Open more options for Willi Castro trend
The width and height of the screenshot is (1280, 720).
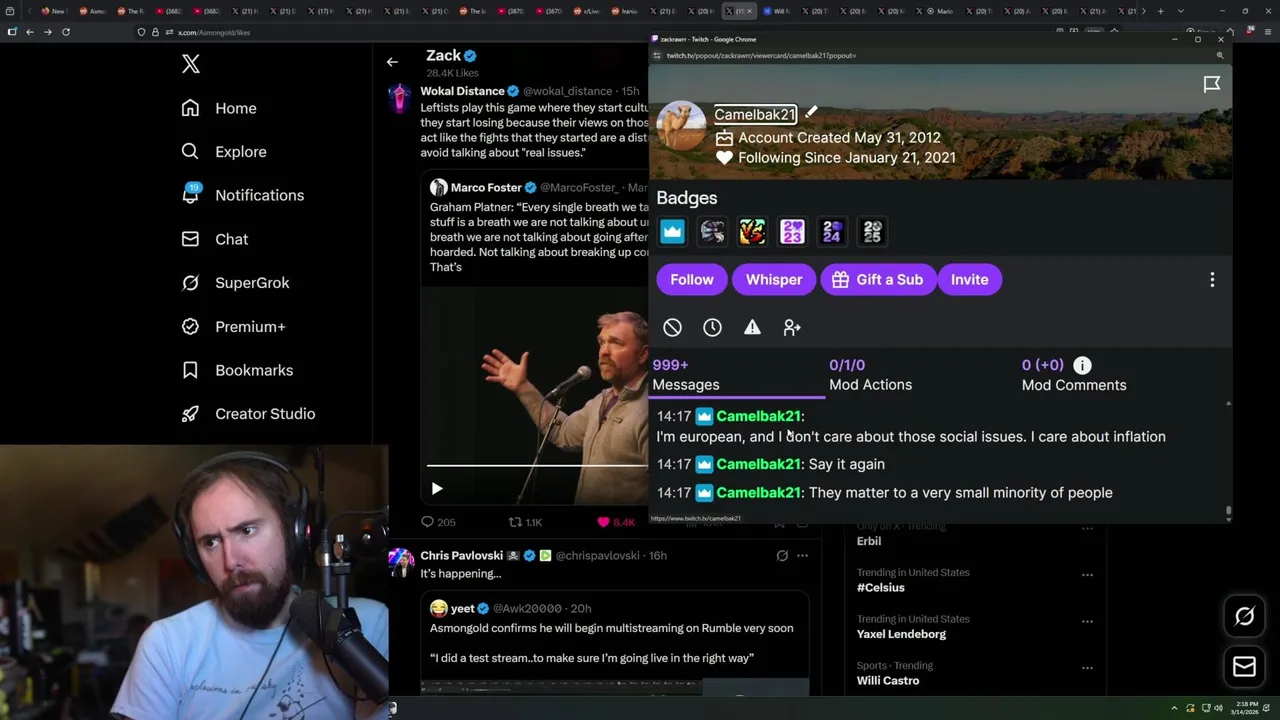pos(1087,668)
